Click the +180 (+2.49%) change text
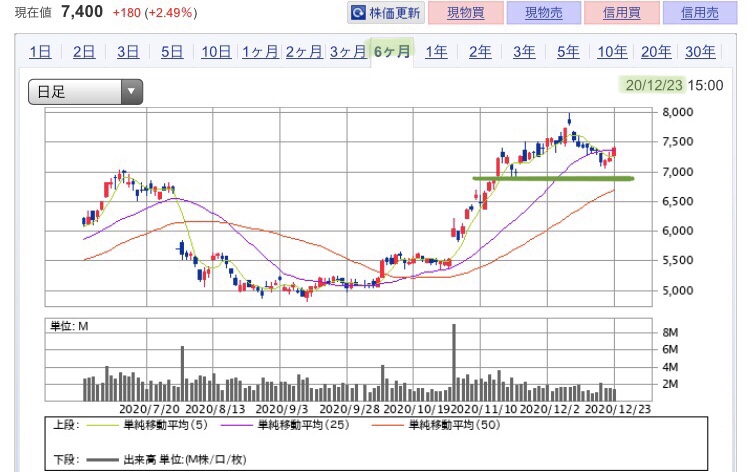The width and height of the screenshot is (748, 472). (155, 12)
